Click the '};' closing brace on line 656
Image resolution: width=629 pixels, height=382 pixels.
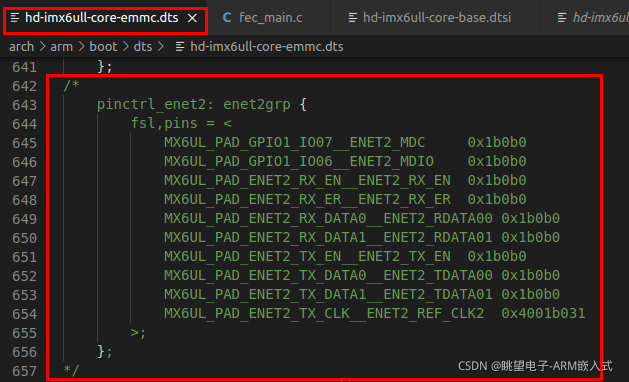105,352
